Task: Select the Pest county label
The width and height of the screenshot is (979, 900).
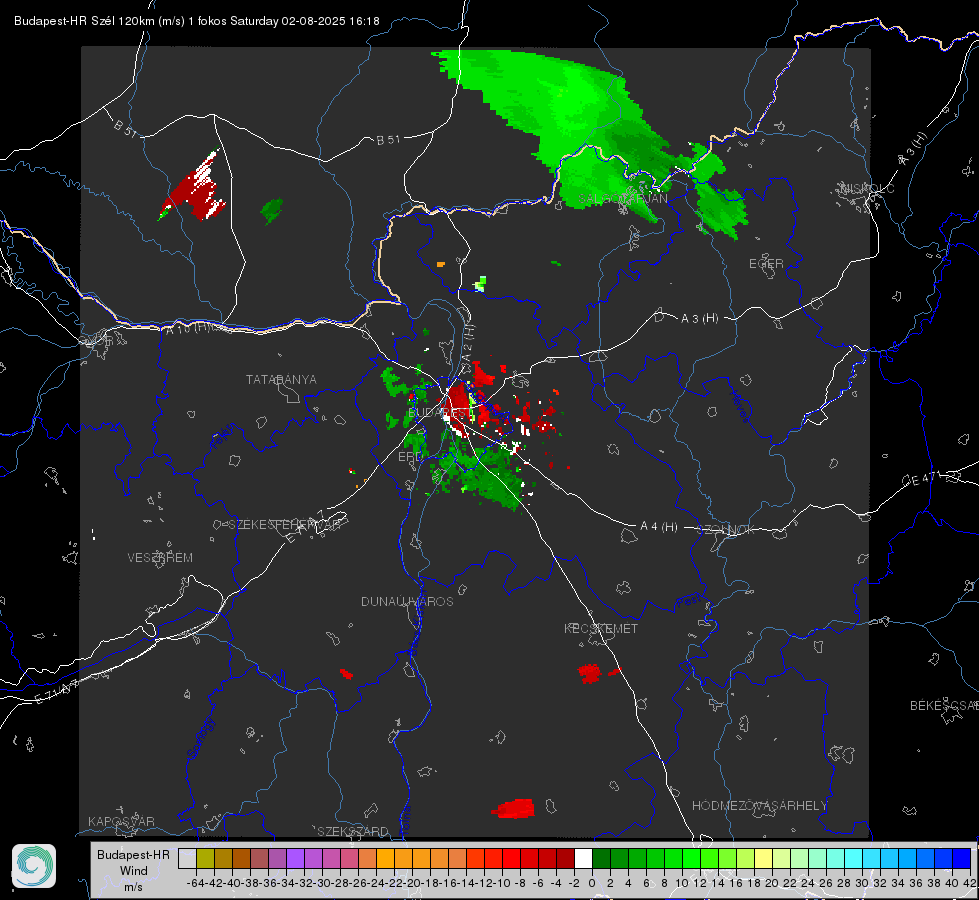Action: [687, 602]
